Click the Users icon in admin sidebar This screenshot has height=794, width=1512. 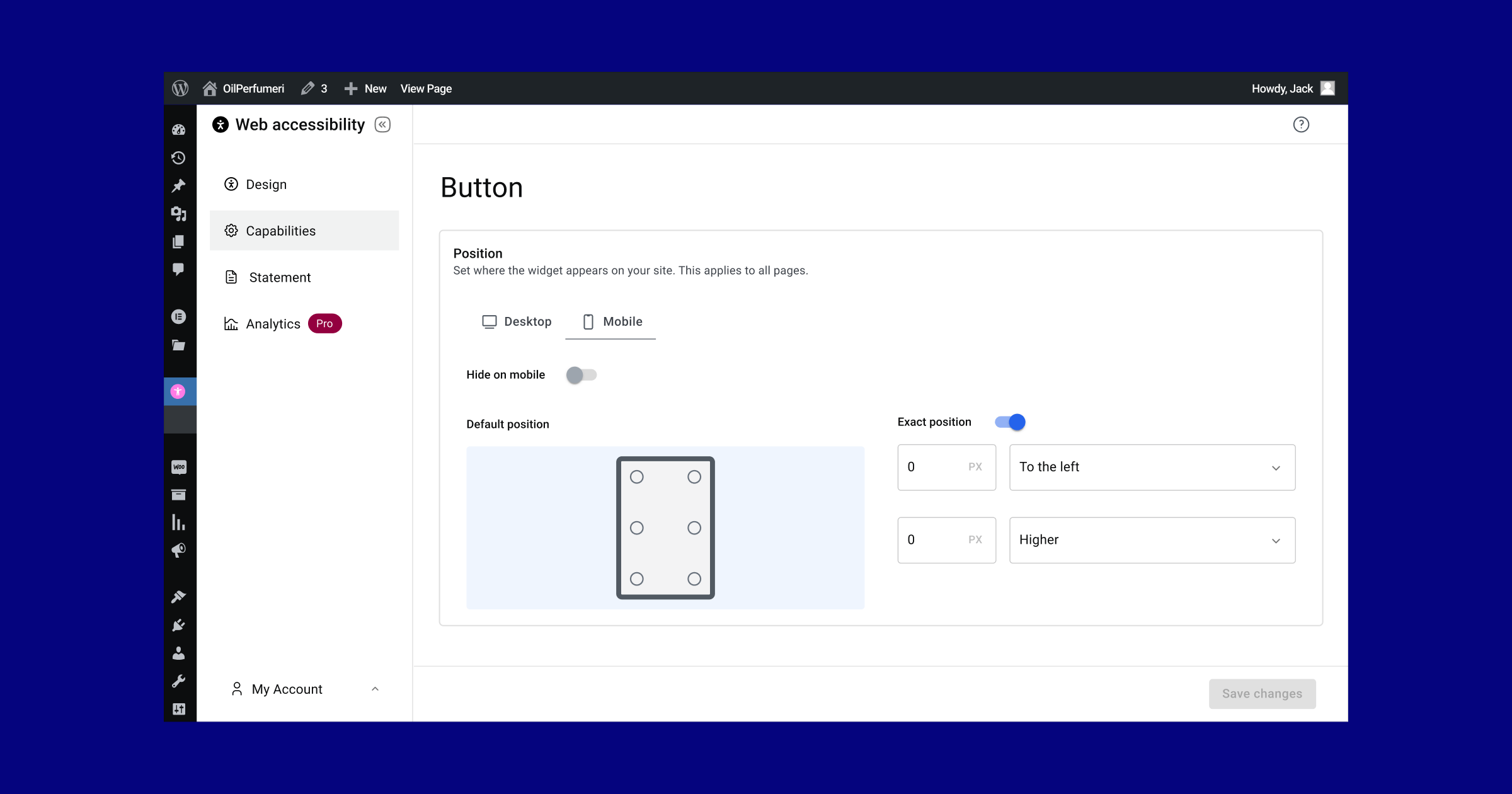click(x=179, y=653)
